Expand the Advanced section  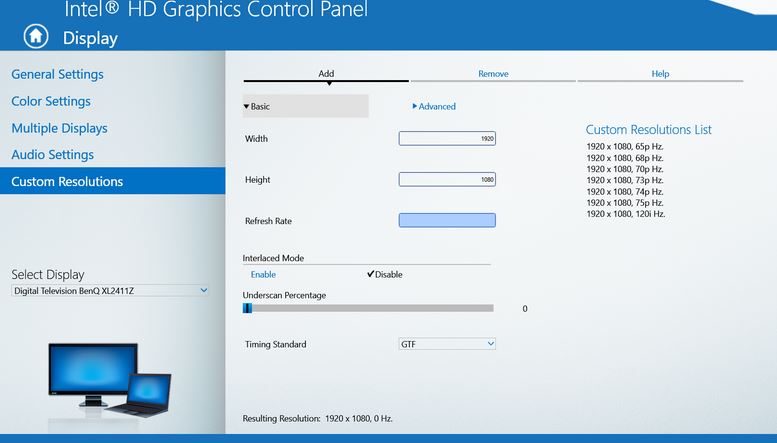(x=434, y=106)
